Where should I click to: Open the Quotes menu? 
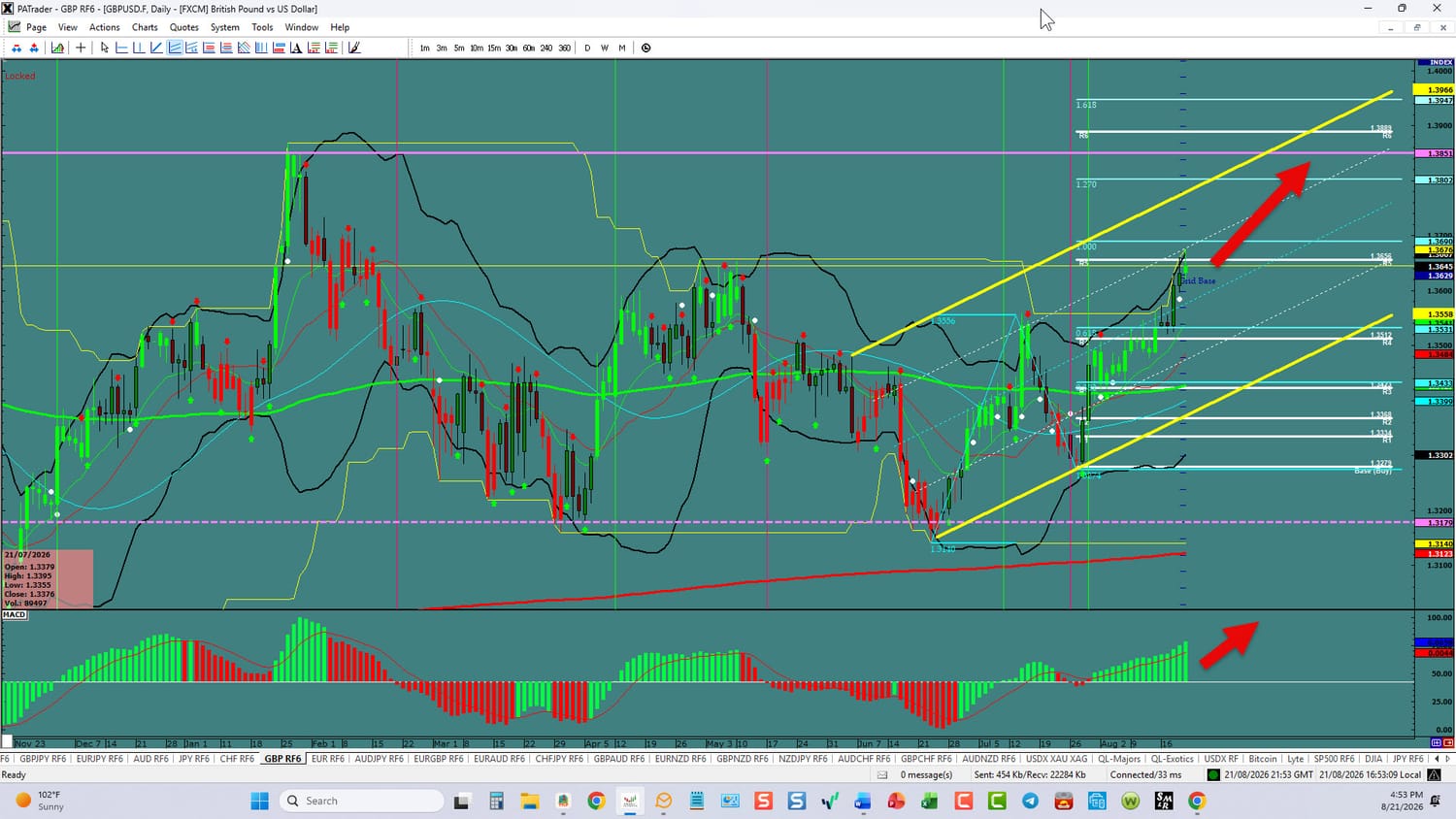click(184, 27)
